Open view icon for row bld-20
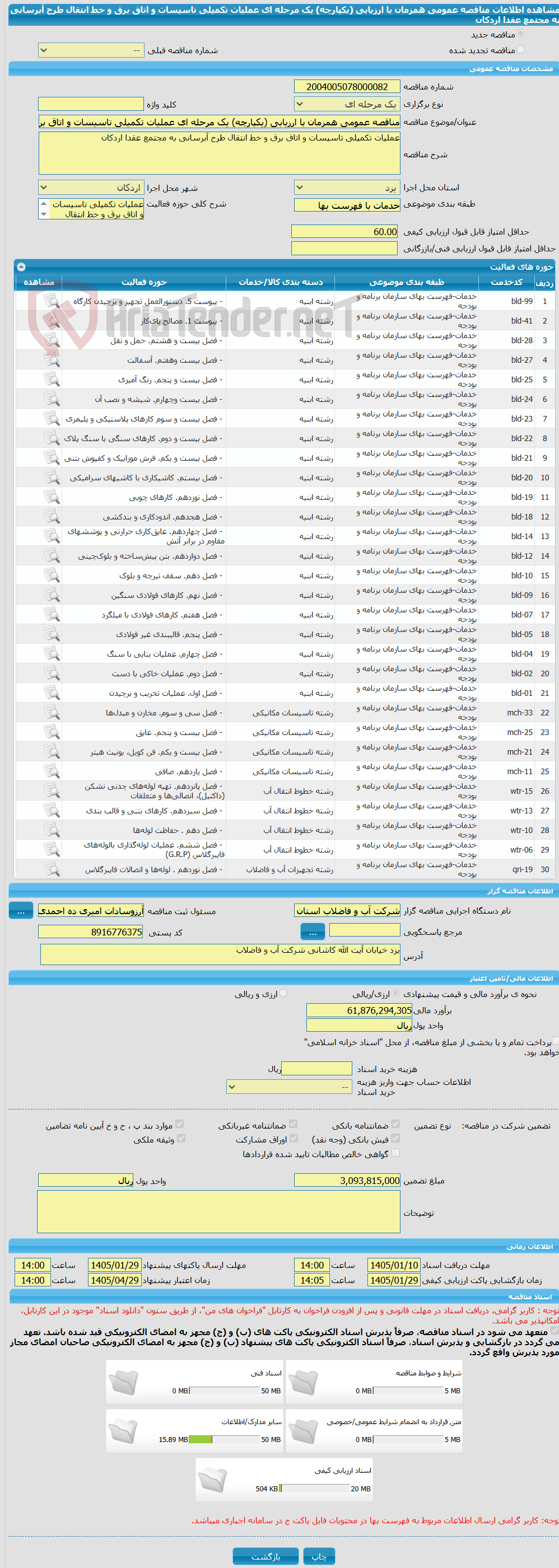The image size is (559, 1568). click(x=52, y=477)
